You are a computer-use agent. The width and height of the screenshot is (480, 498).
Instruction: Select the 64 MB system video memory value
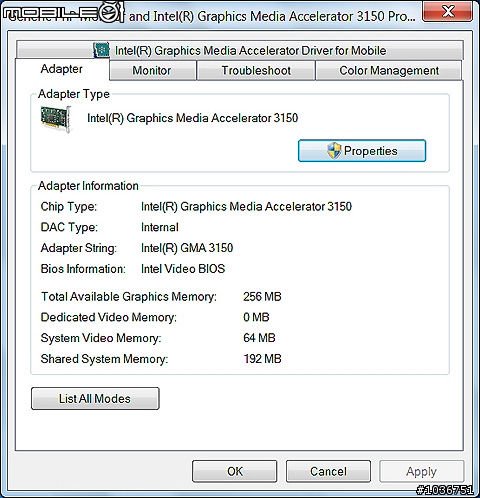[259, 338]
